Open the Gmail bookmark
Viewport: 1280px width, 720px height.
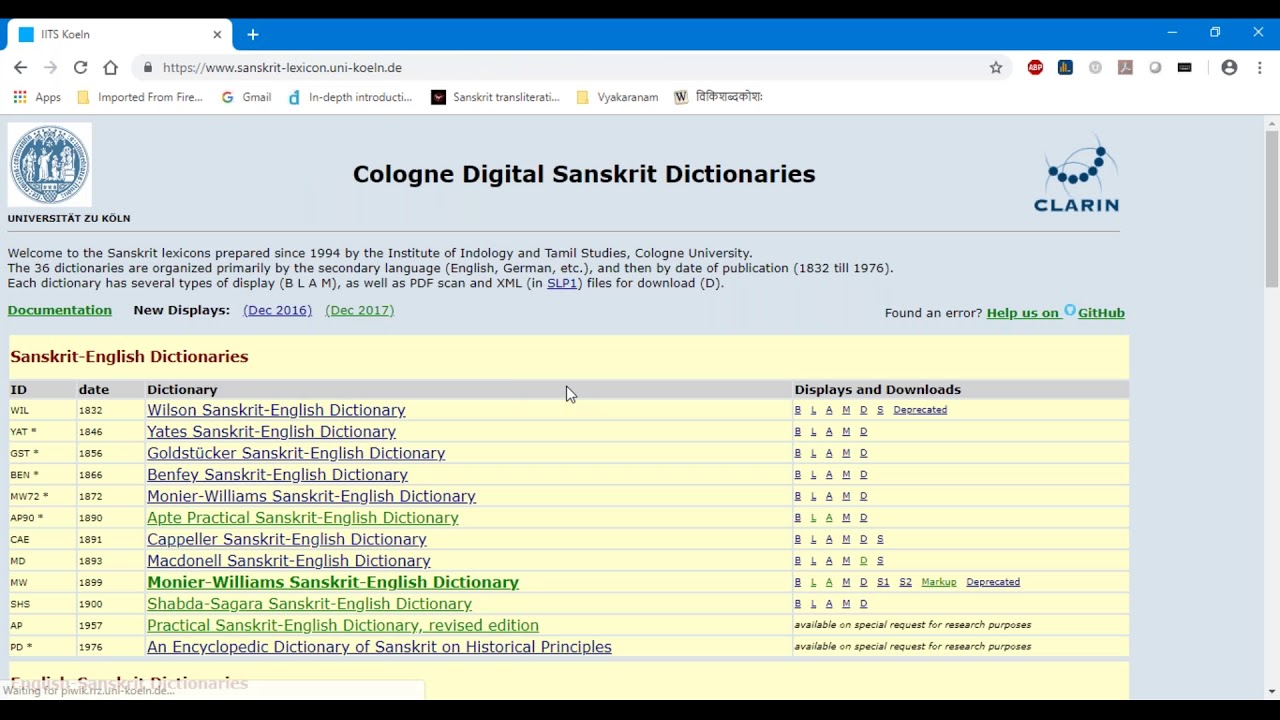click(246, 97)
